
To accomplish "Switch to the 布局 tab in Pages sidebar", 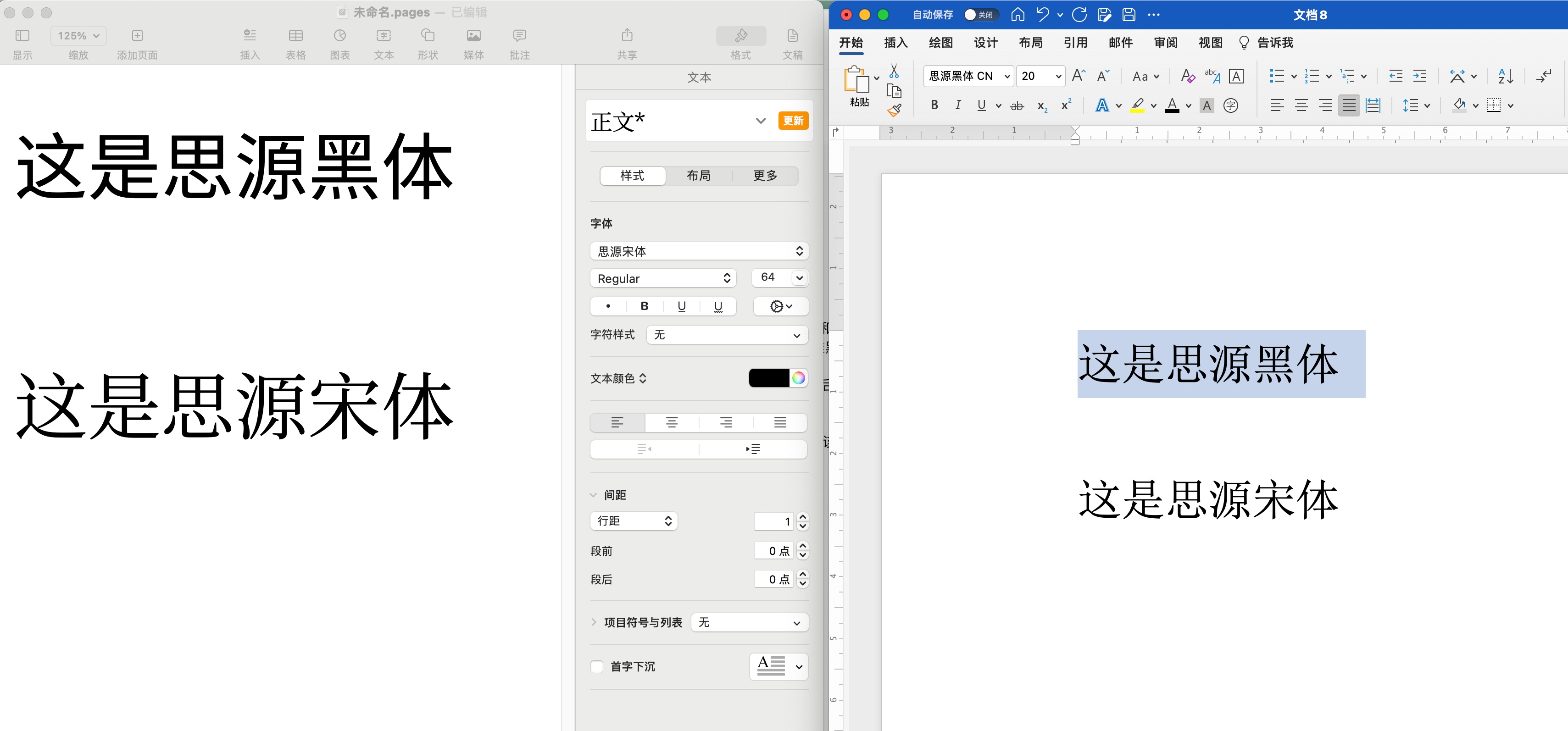I will pos(698,175).
